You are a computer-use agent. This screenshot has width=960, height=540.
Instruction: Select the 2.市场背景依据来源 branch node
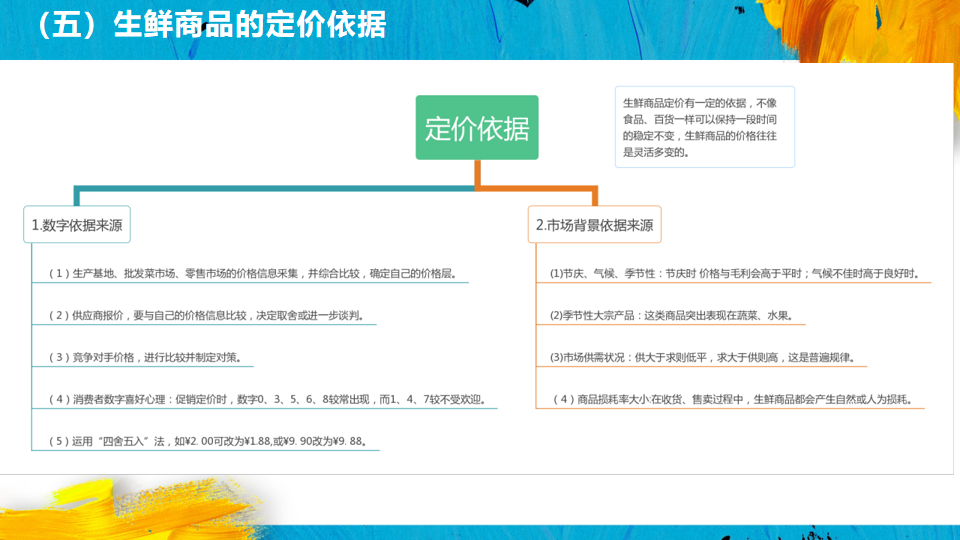(594, 225)
